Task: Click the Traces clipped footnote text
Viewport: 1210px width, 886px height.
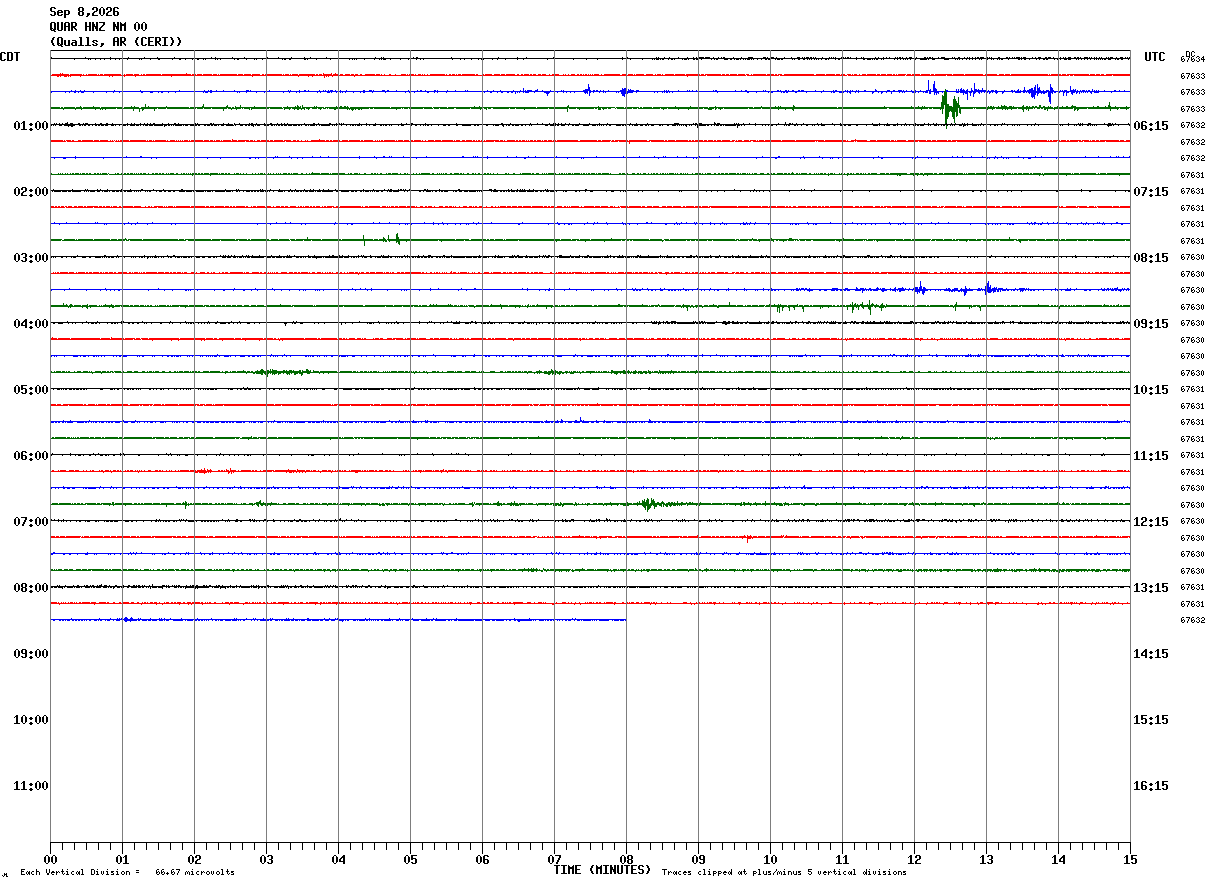Action: pyautogui.click(x=784, y=873)
